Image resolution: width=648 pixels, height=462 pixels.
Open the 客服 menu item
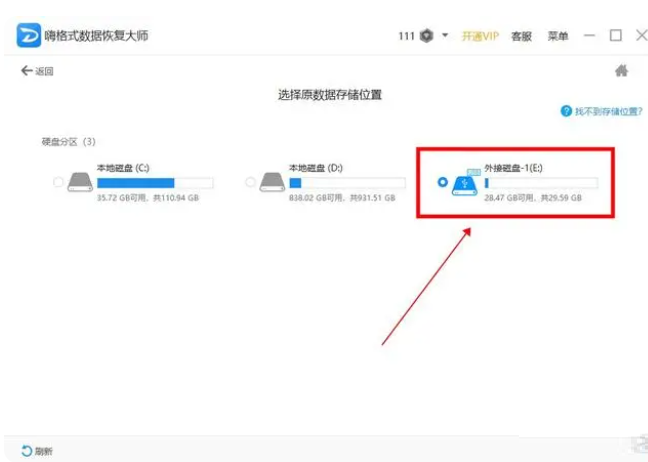pyautogui.click(x=521, y=36)
